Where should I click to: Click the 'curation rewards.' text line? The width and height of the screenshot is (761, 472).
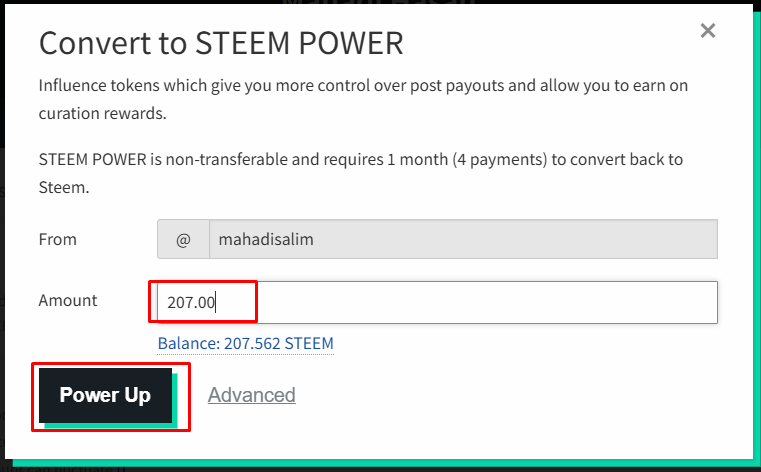pyautogui.click(x=101, y=114)
